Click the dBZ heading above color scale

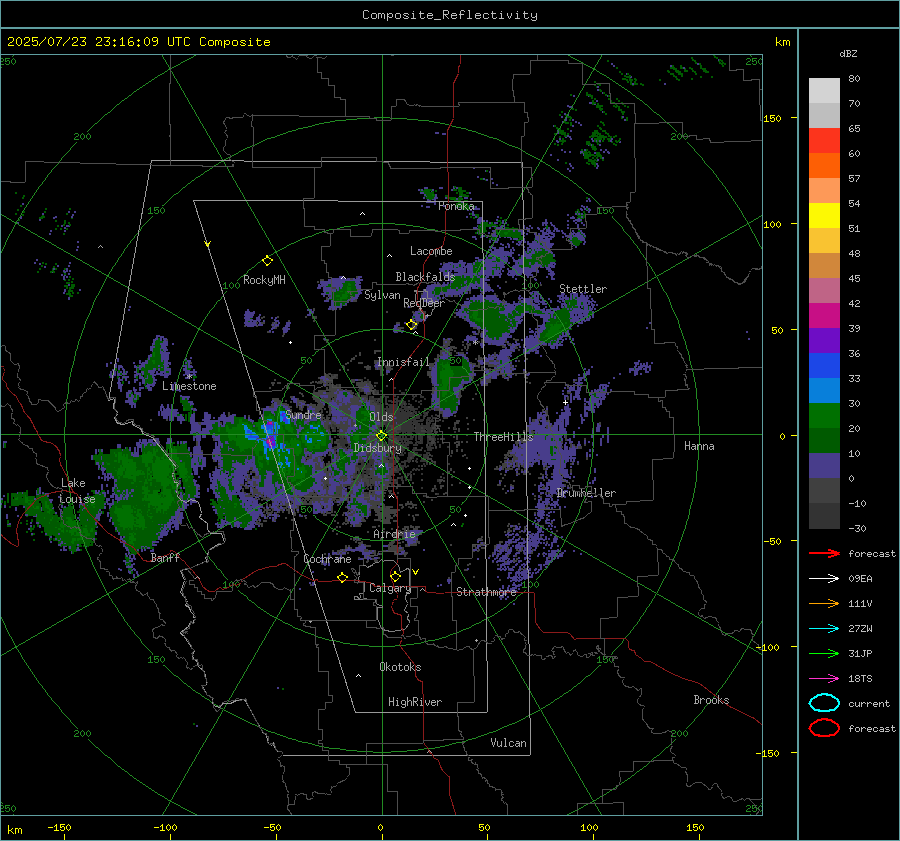pos(848,54)
